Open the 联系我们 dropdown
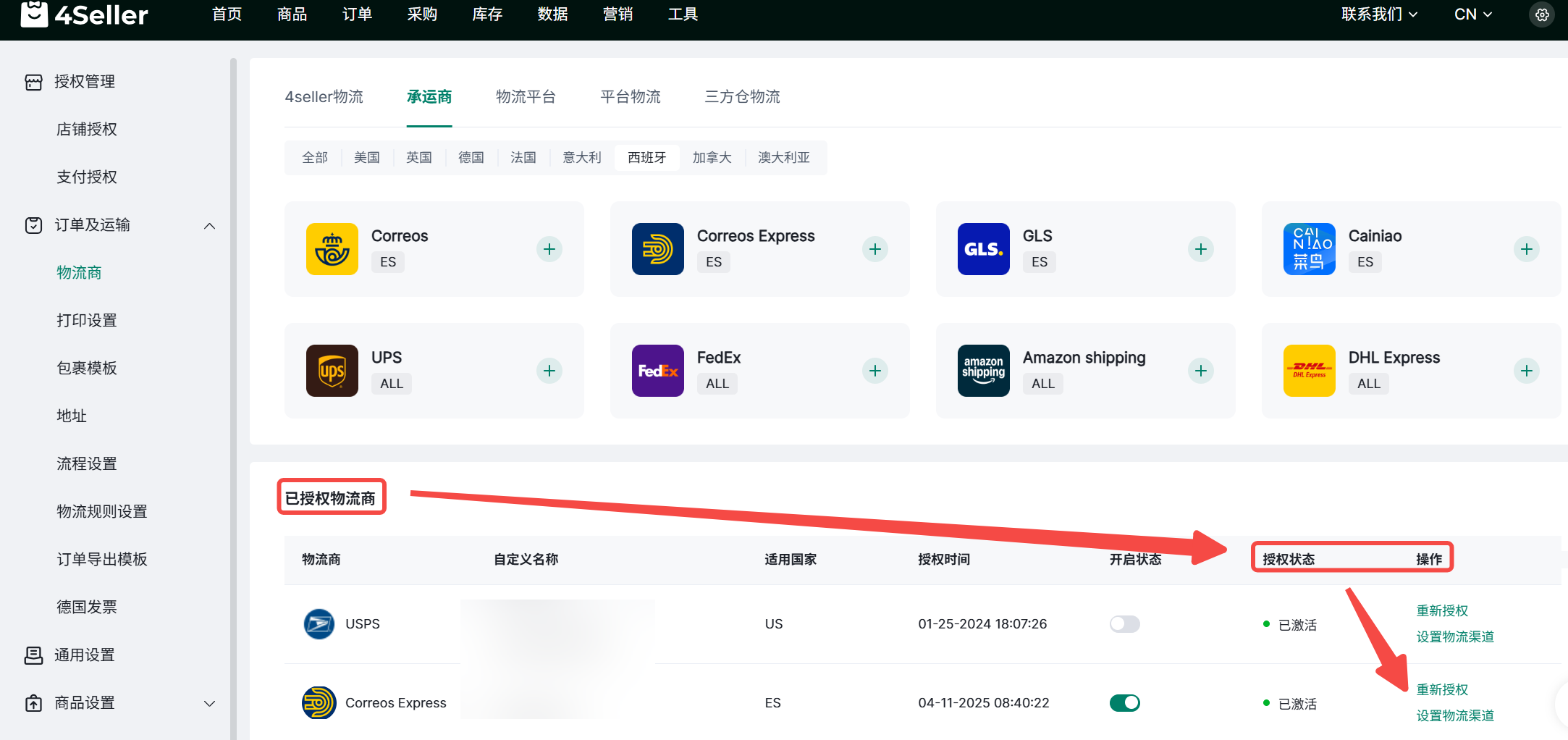The width and height of the screenshot is (1568, 740). 1378,14
